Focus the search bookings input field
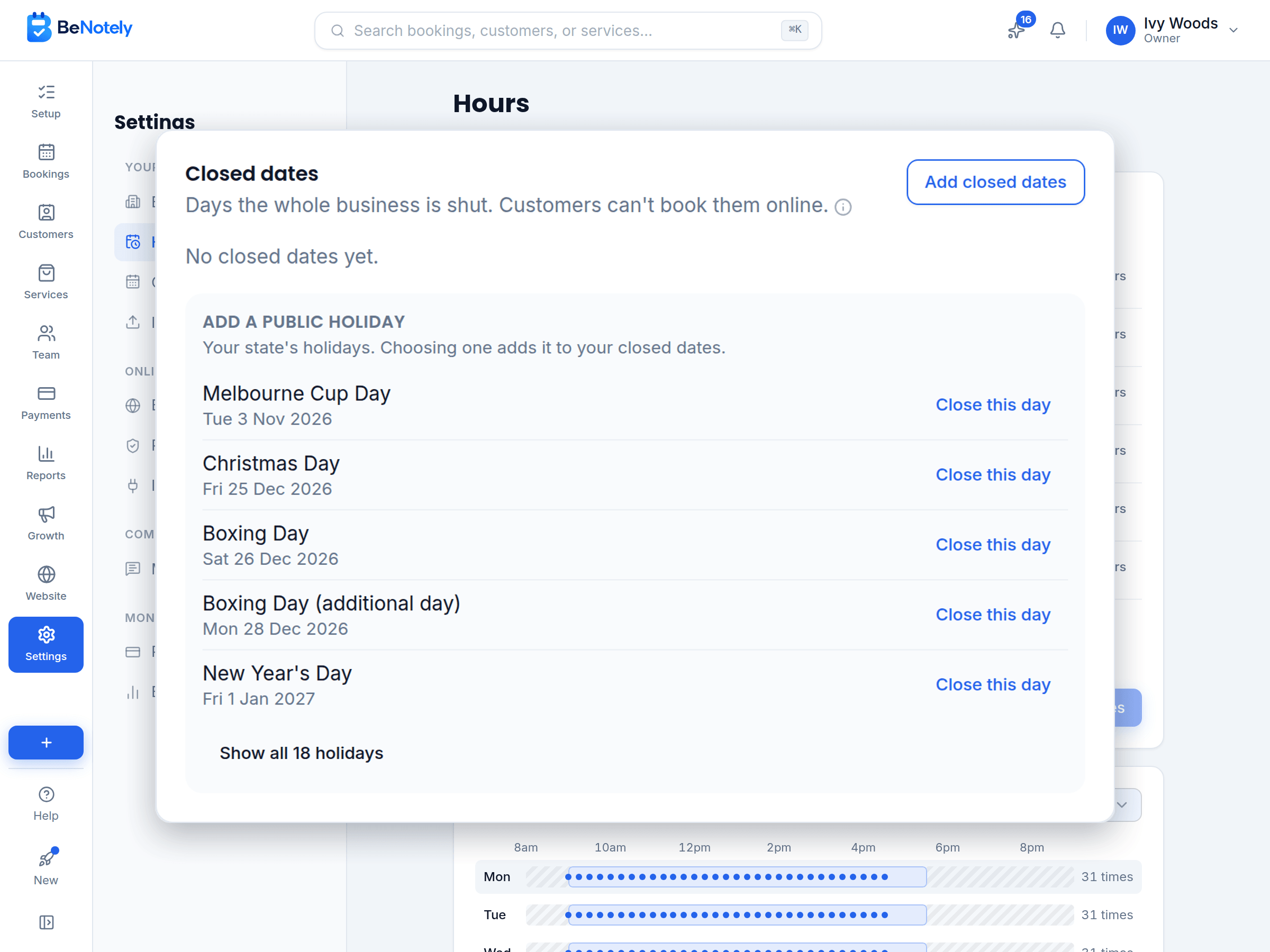Screen dimensions: 1270x952 (568, 31)
